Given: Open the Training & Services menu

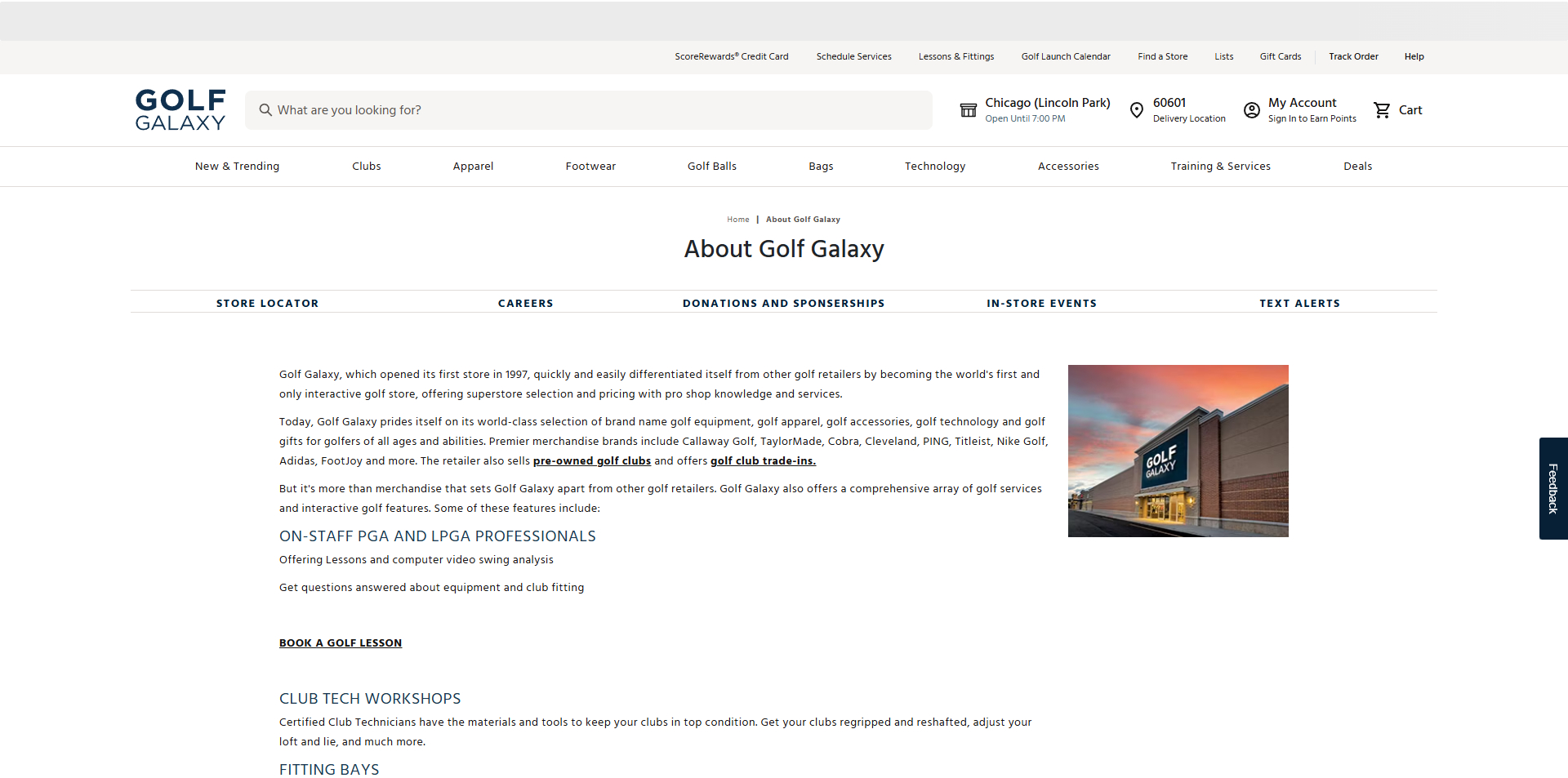Looking at the screenshot, I should click(x=1220, y=166).
